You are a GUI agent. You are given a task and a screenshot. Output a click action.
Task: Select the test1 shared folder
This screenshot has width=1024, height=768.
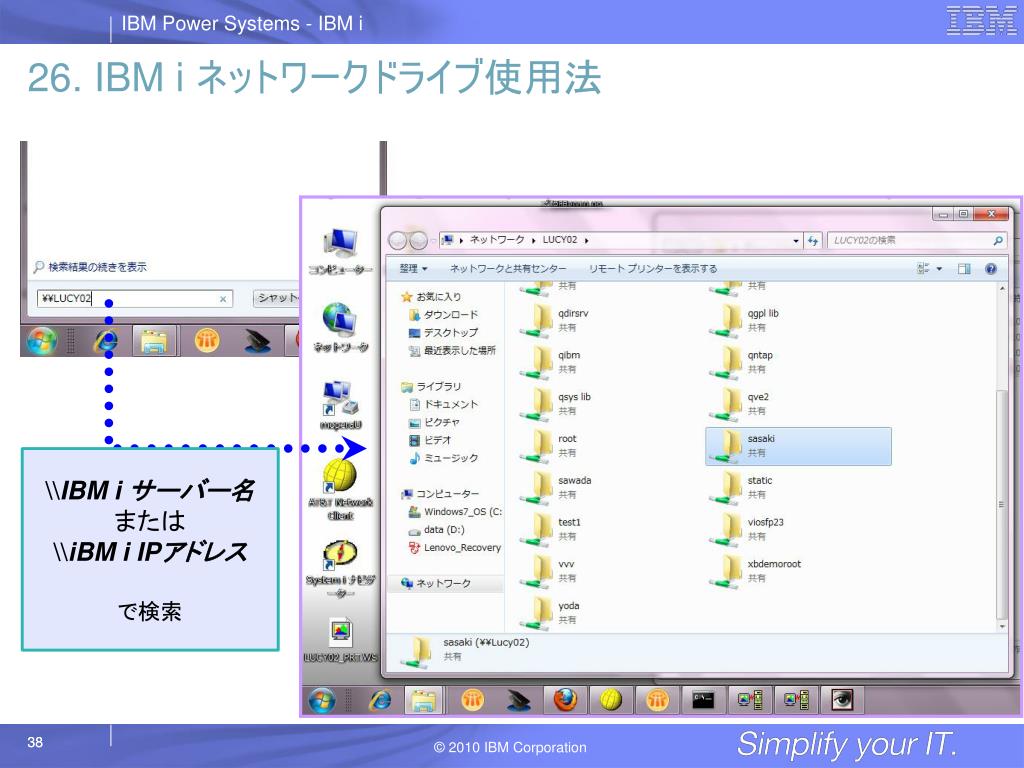tap(552, 530)
